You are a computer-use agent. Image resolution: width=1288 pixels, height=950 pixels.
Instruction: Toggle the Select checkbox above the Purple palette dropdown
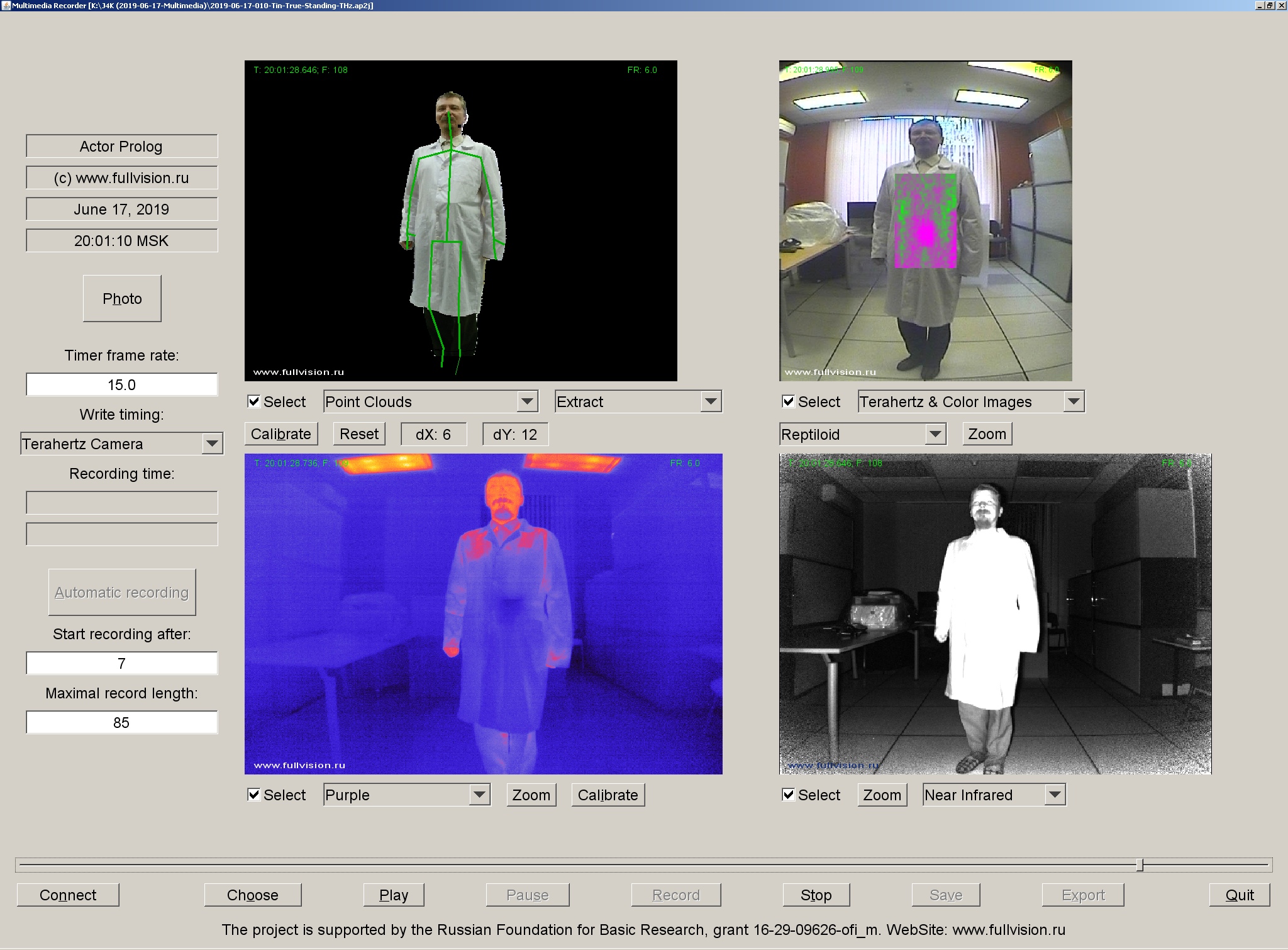point(254,795)
